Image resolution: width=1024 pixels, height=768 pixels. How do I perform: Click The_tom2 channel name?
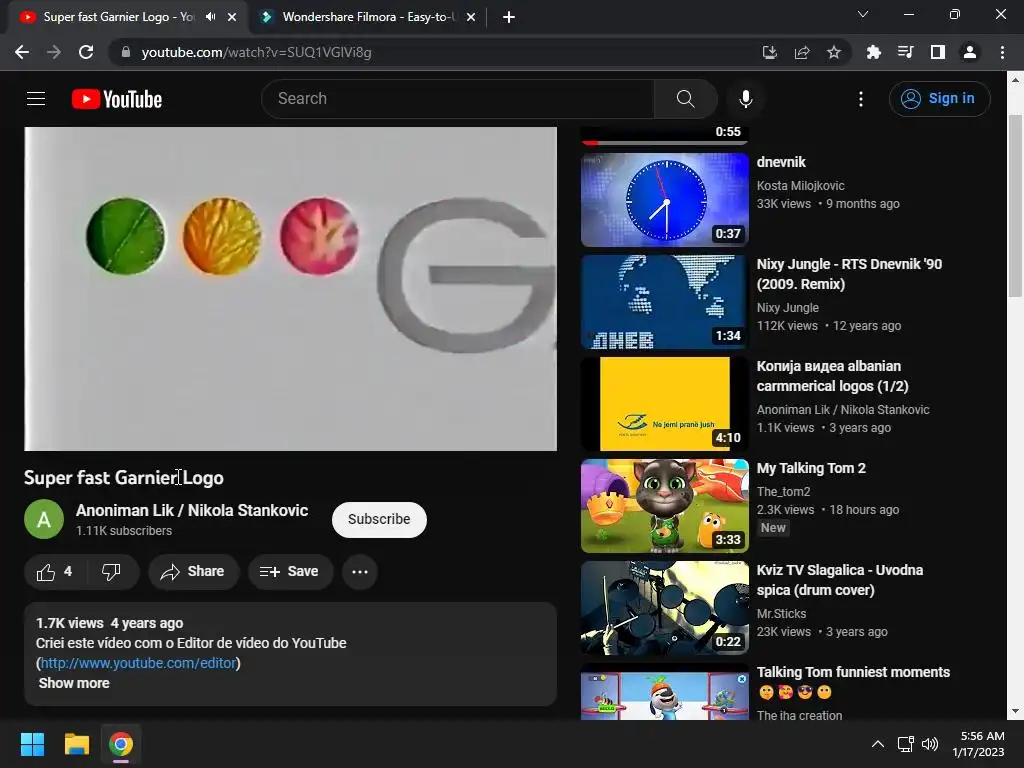pos(784,492)
